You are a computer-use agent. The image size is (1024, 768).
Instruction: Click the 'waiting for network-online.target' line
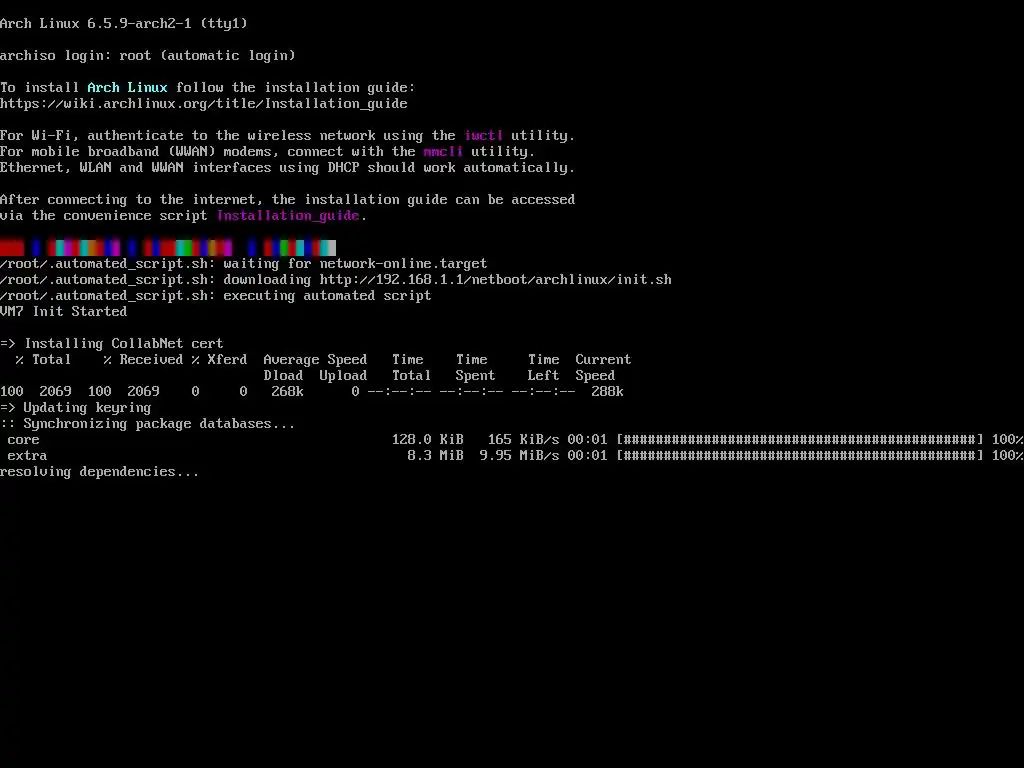(244, 264)
